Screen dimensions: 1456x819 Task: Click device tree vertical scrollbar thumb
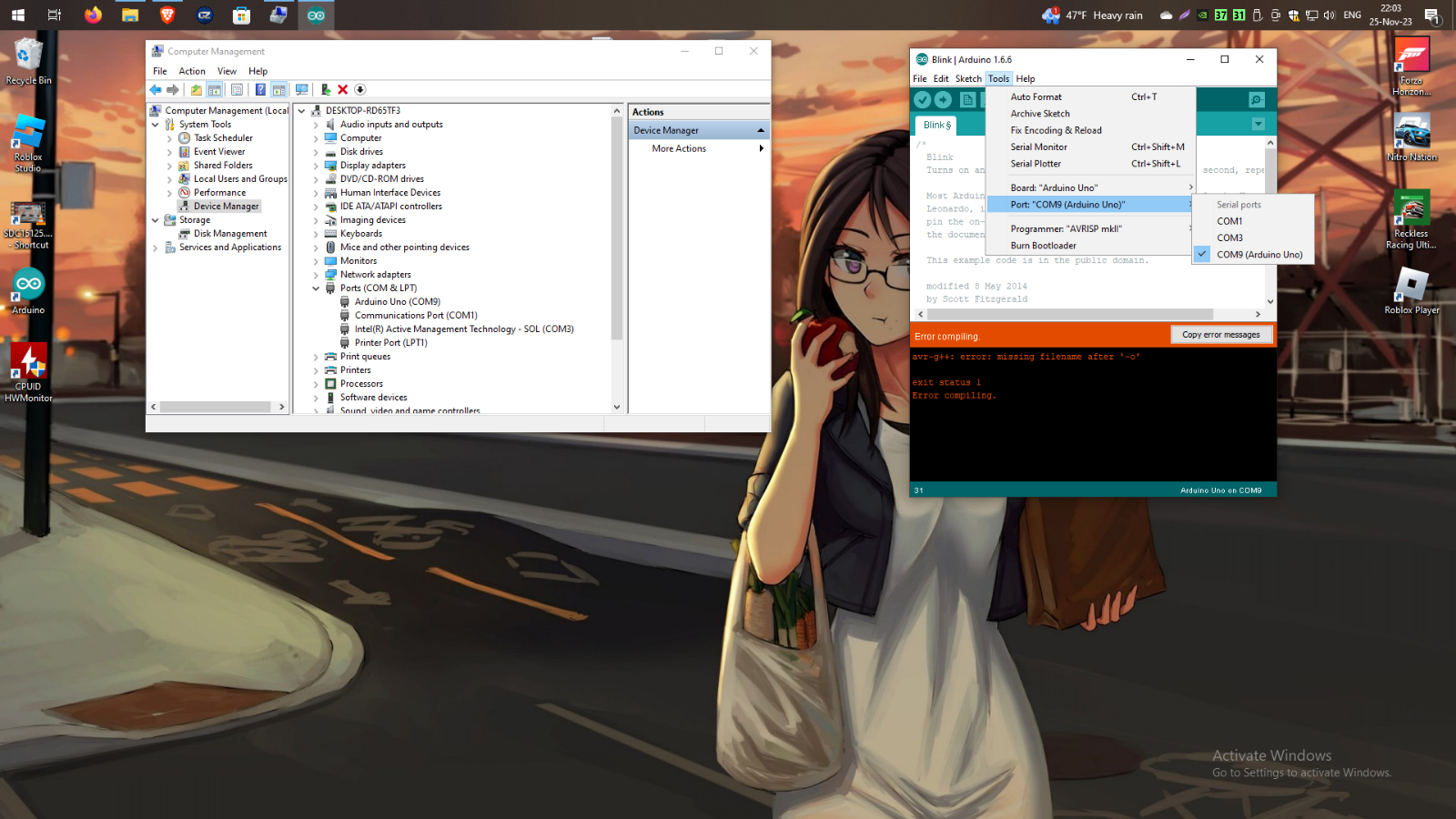[617, 228]
